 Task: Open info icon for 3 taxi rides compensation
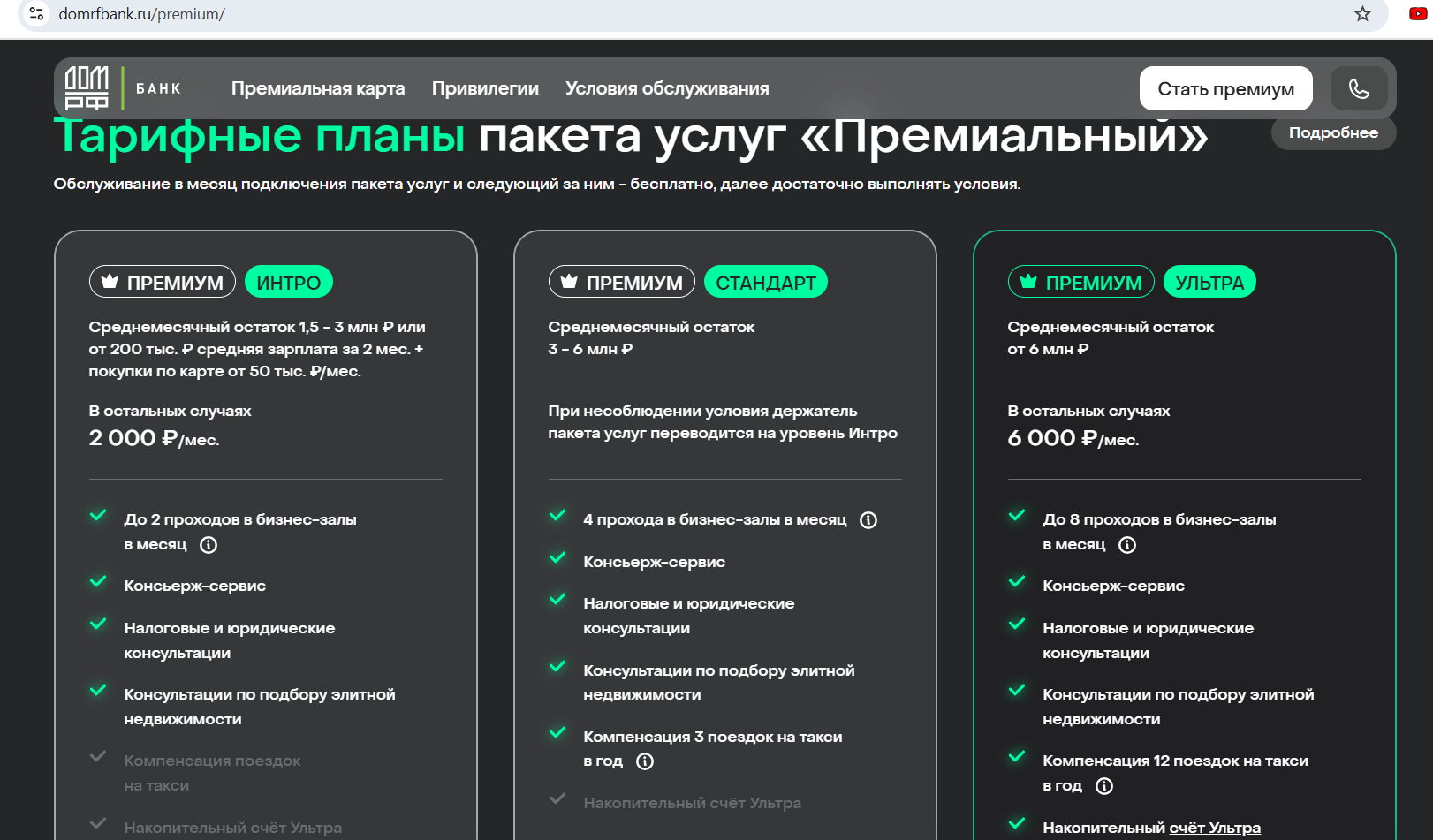pyautogui.click(x=645, y=761)
